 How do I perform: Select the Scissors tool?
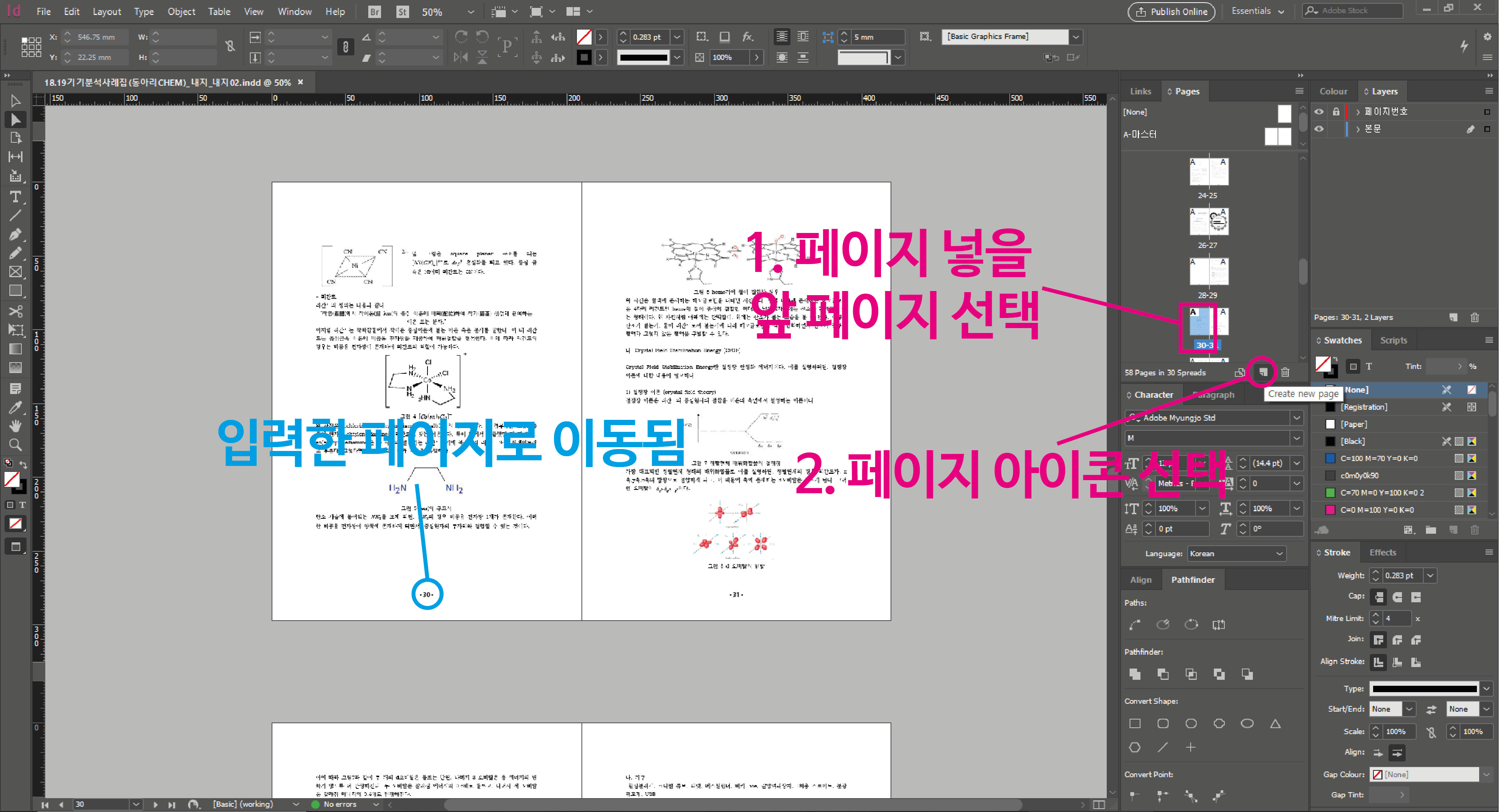[15, 310]
